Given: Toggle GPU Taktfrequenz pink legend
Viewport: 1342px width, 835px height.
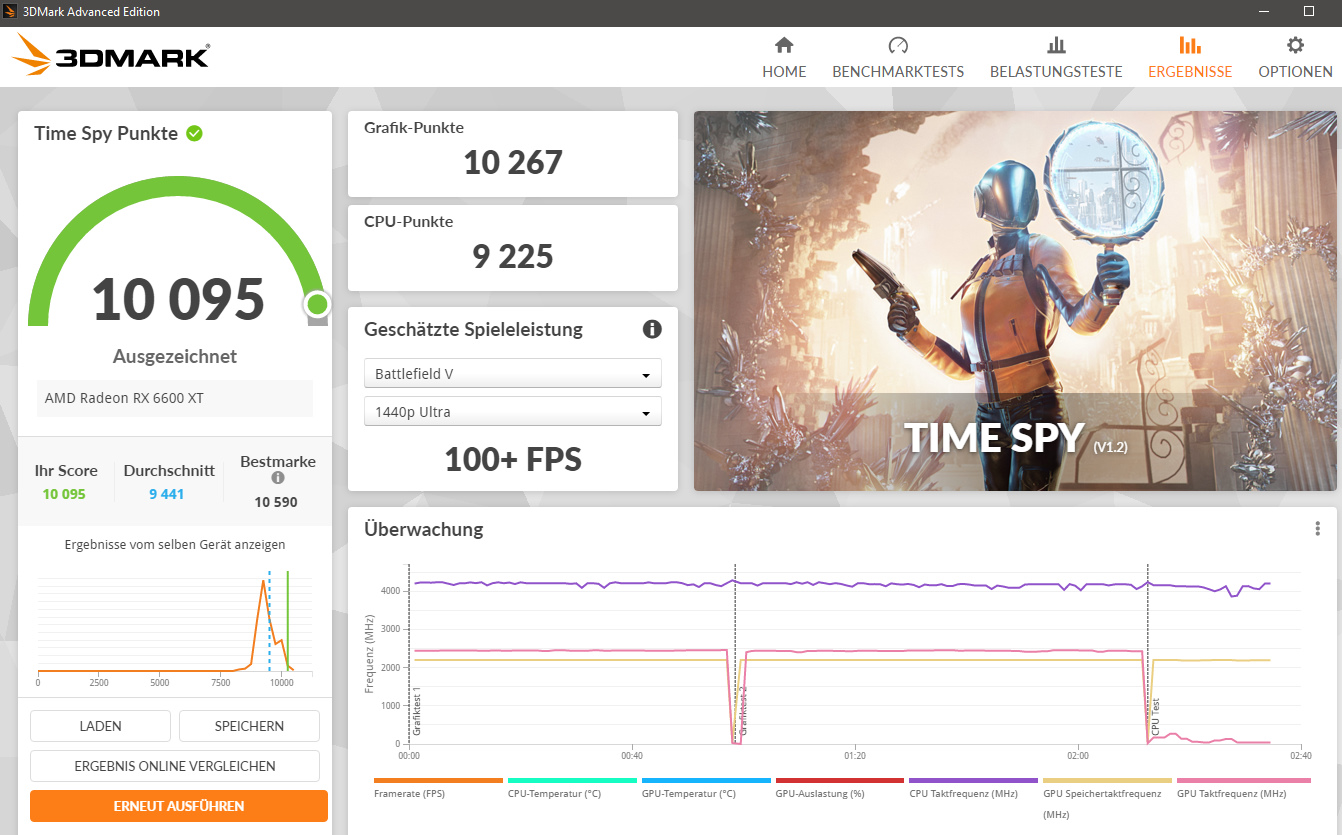Looking at the screenshot, I should [x=1244, y=787].
